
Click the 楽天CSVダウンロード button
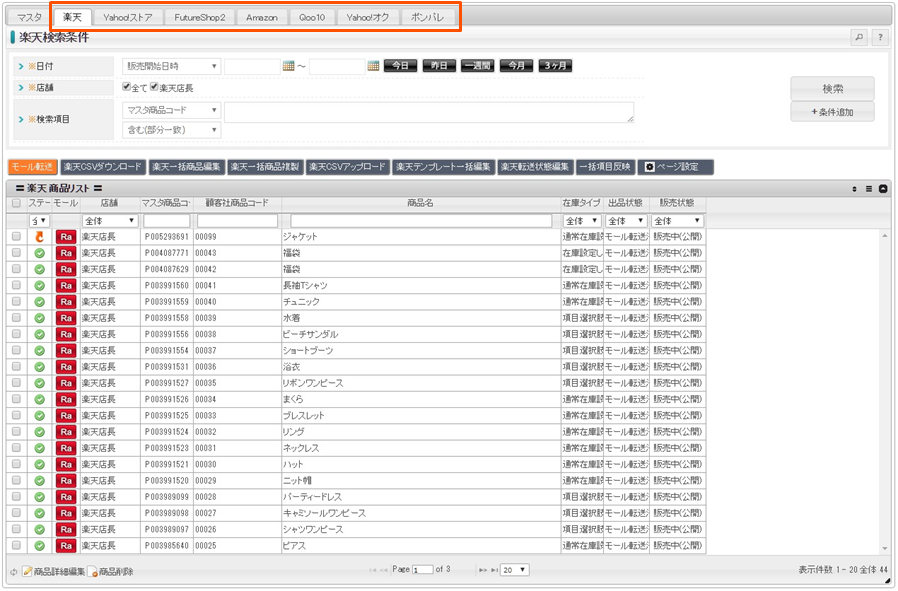[x=103, y=167]
